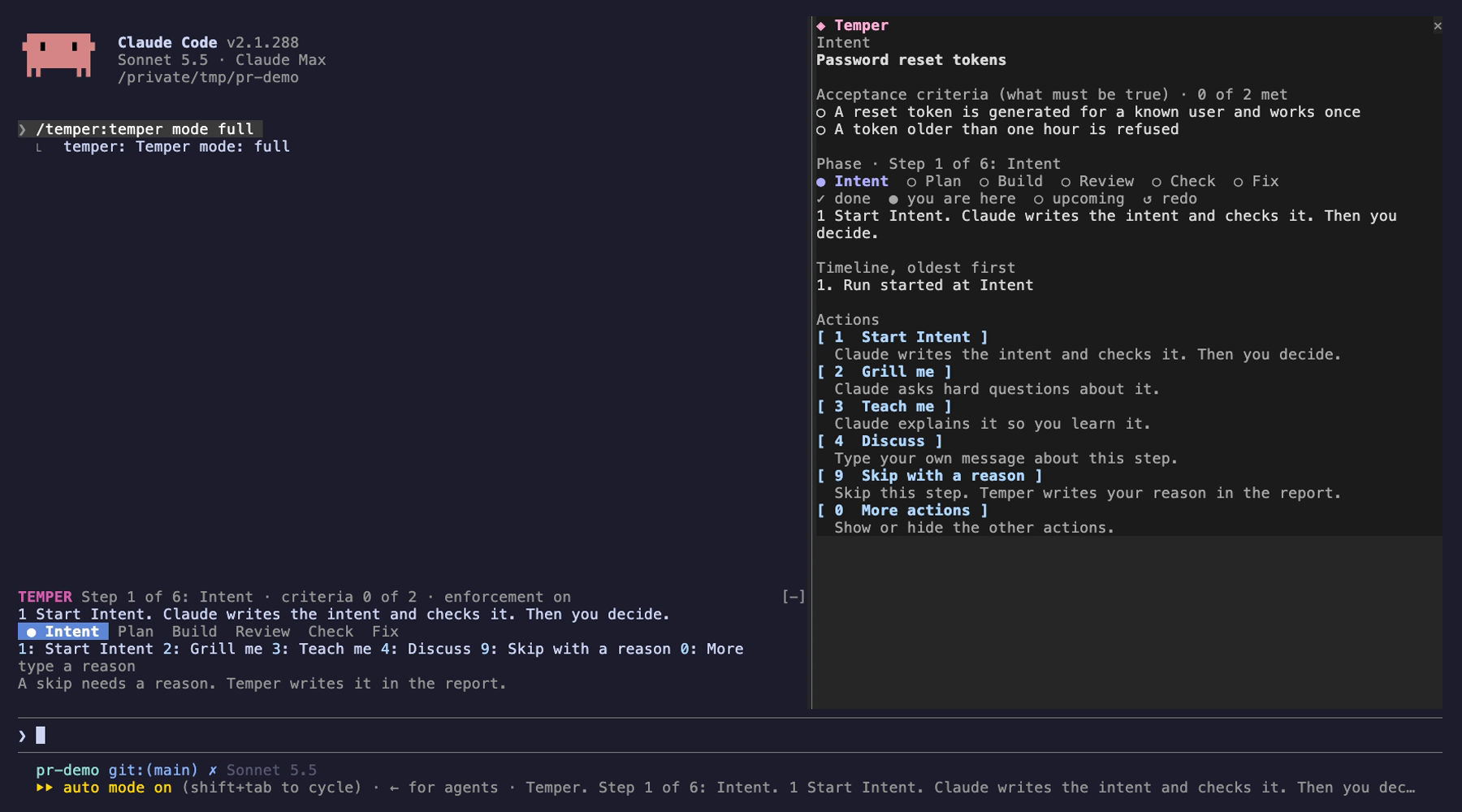Screen dimensions: 1462x812
Task: Click 'Sonnet 5.5' in the bottom status line
Action: (x=271, y=770)
